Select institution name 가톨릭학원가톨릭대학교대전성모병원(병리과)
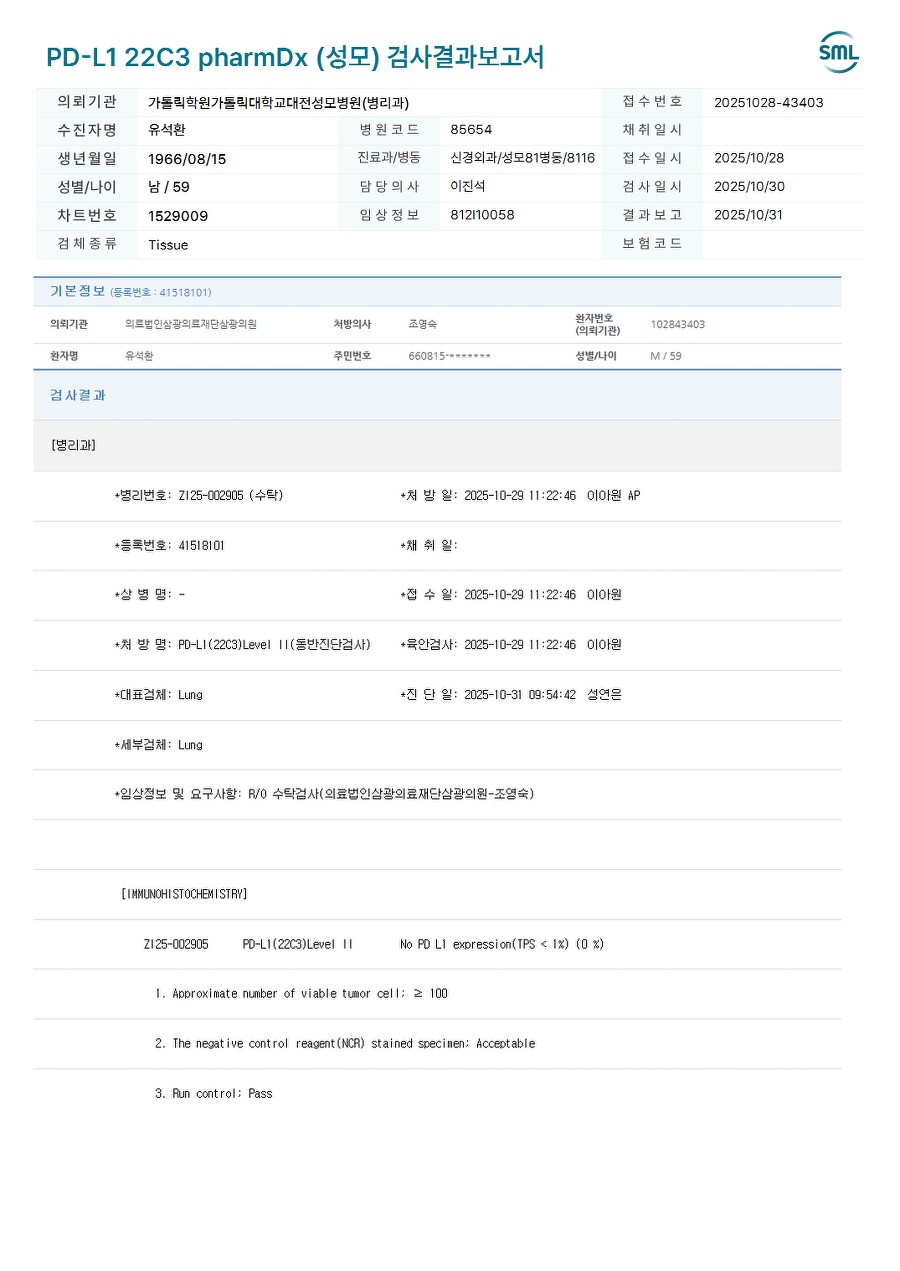The width and height of the screenshot is (900, 1271). point(278,102)
